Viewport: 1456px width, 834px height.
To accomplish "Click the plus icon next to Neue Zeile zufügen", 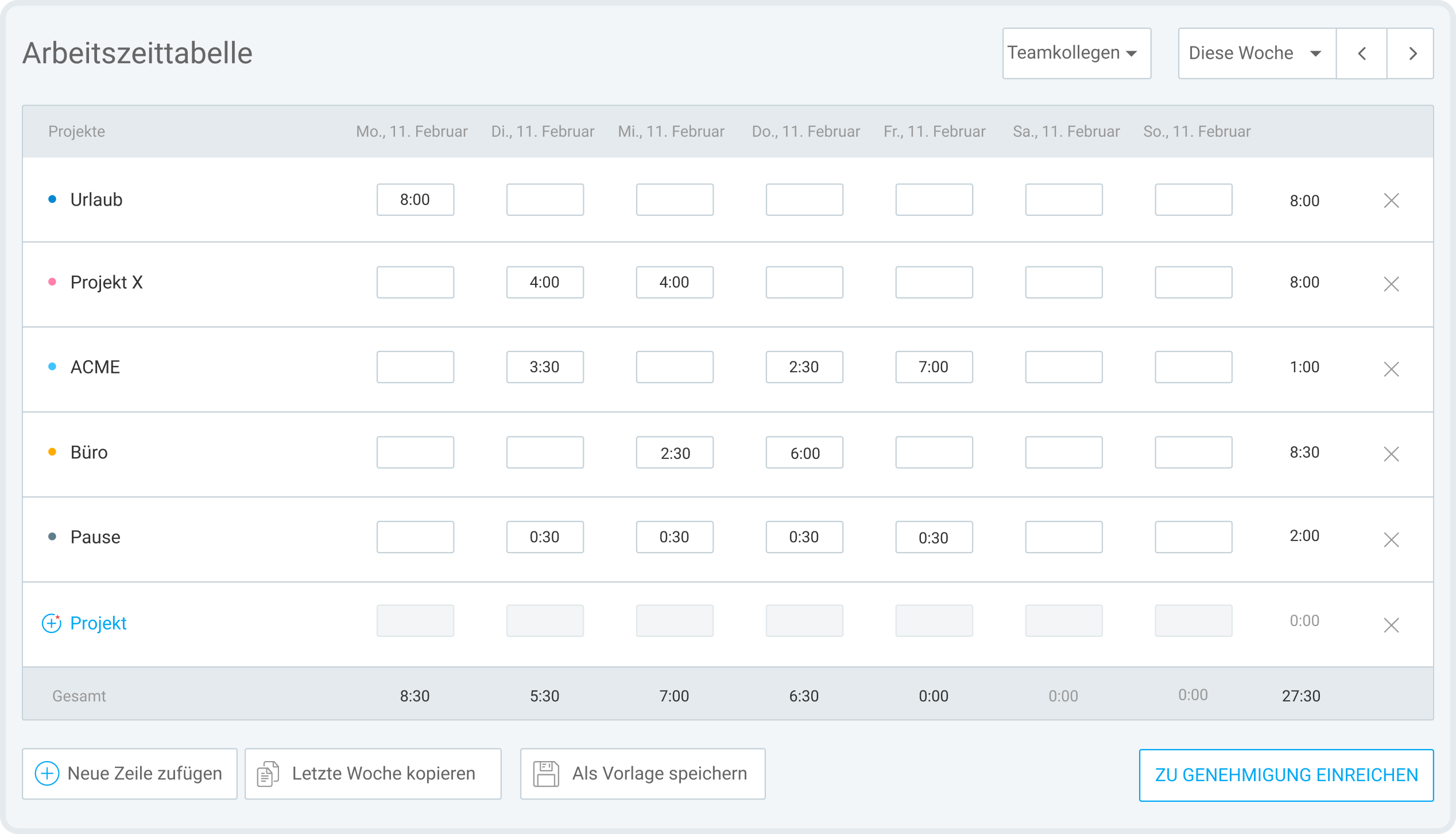I will coord(47,774).
